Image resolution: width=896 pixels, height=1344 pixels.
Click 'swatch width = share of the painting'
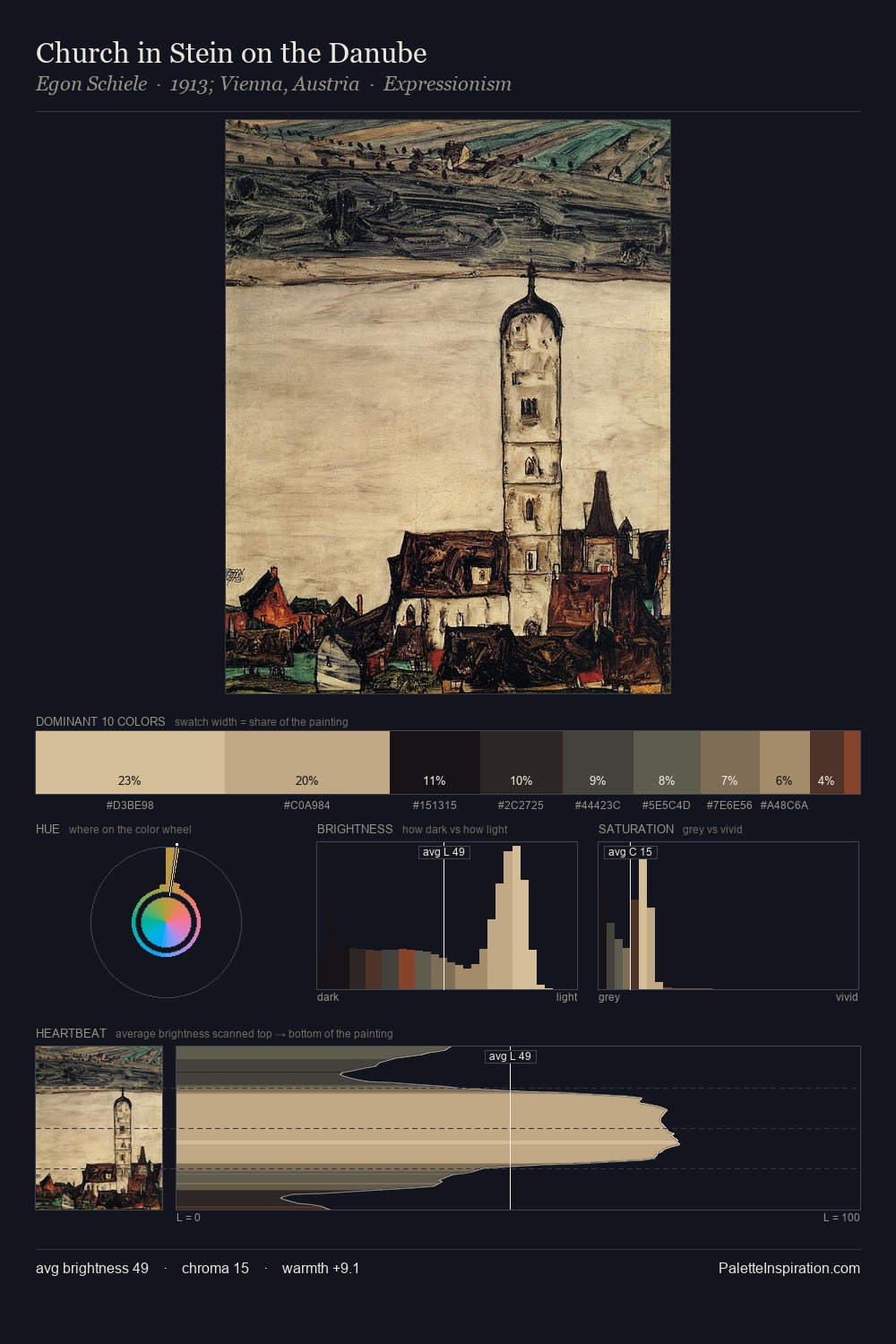(x=262, y=722)
